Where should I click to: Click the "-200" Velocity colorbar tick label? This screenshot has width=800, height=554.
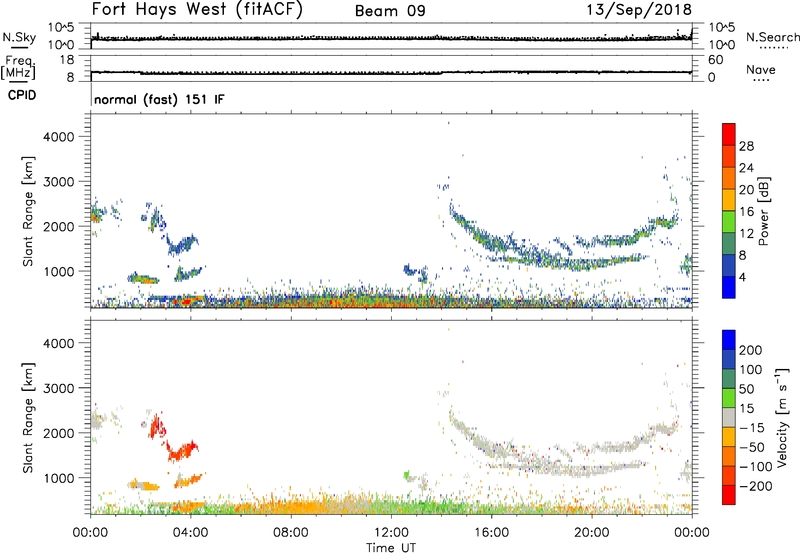coord(756,486)
